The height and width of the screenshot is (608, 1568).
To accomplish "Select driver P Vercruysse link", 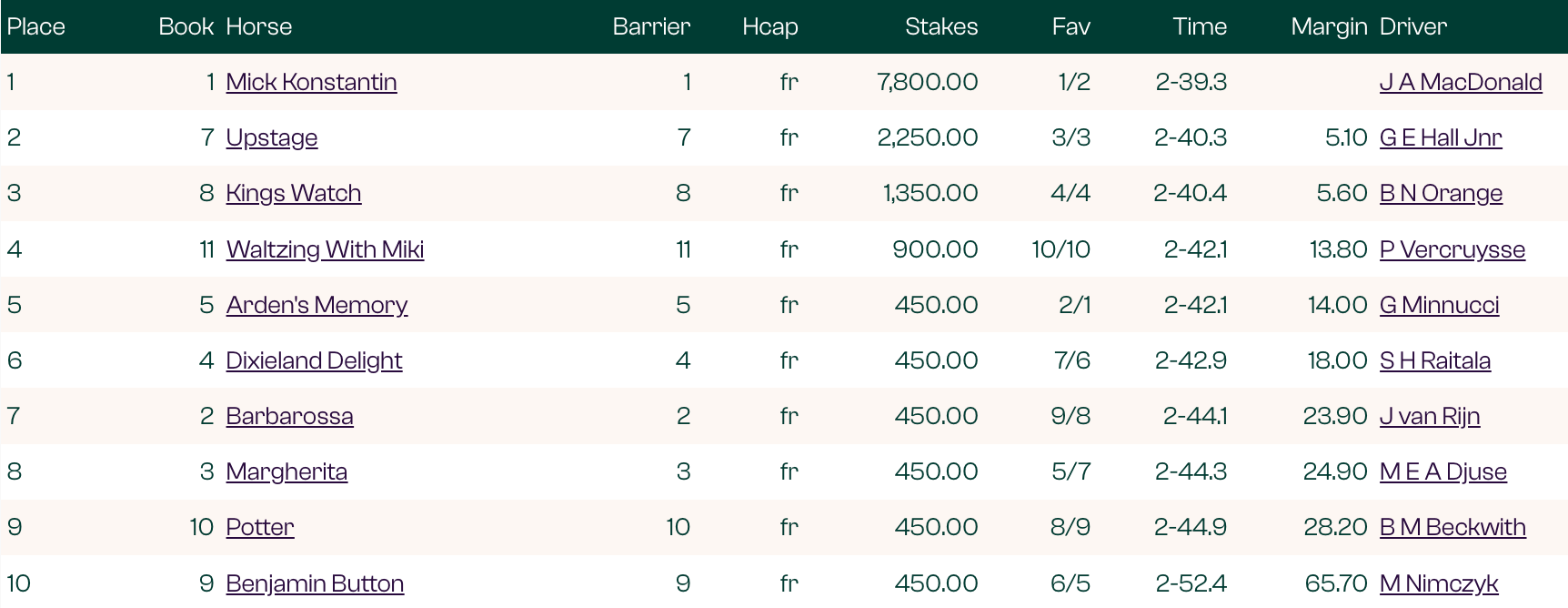I will tap(1452, 249).
